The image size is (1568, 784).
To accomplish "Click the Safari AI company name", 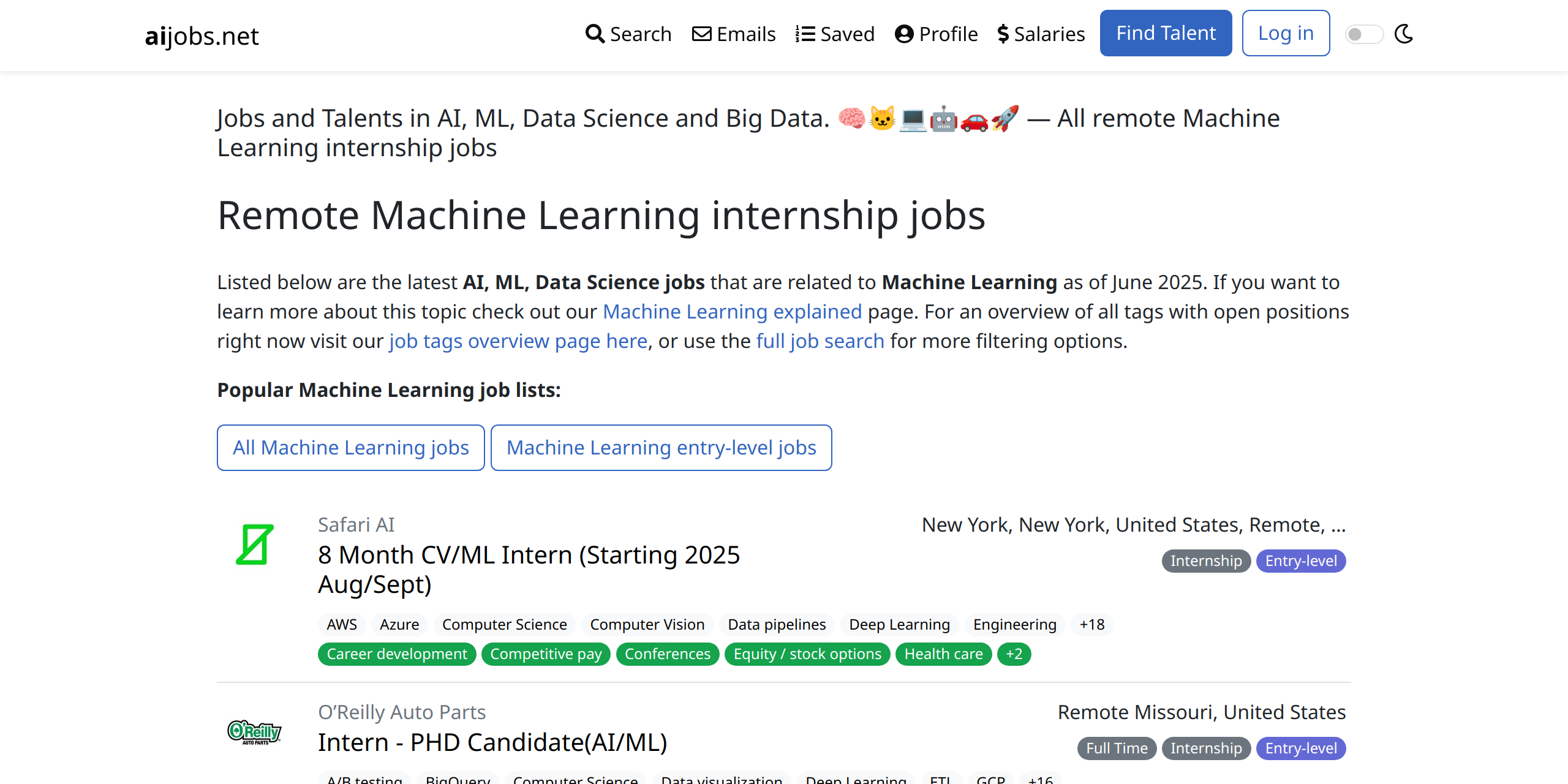I will coord(356,525).
